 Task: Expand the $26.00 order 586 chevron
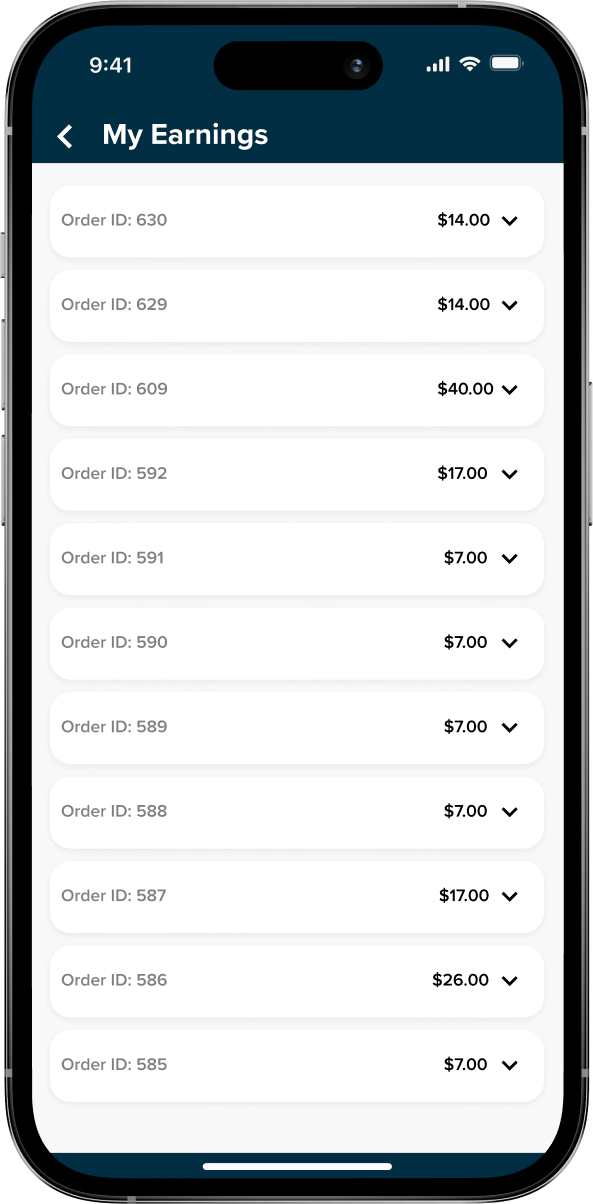[x=509, y=981]
